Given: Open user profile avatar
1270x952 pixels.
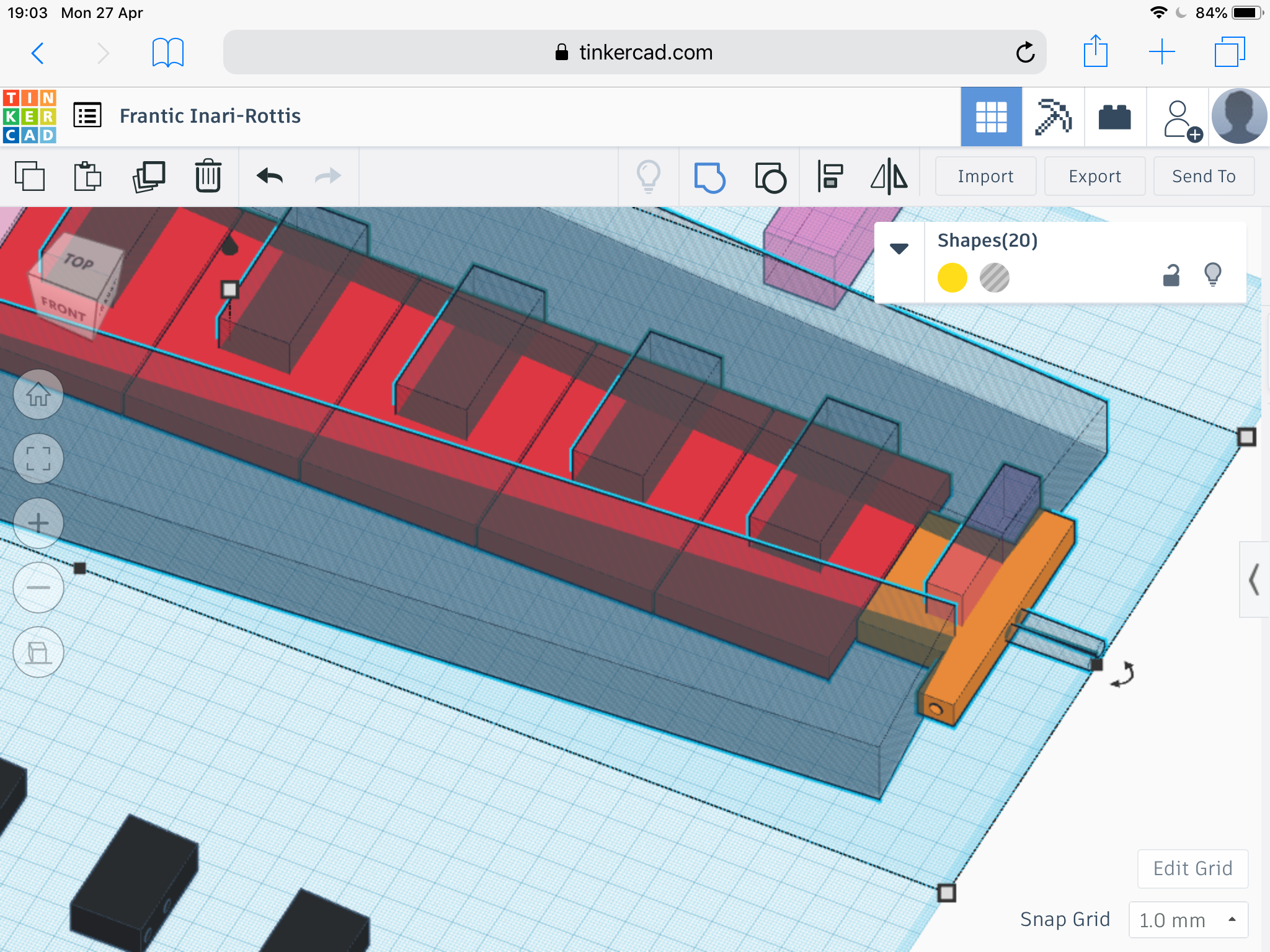Looking at the screenshot, I should tap(1239, 117).
